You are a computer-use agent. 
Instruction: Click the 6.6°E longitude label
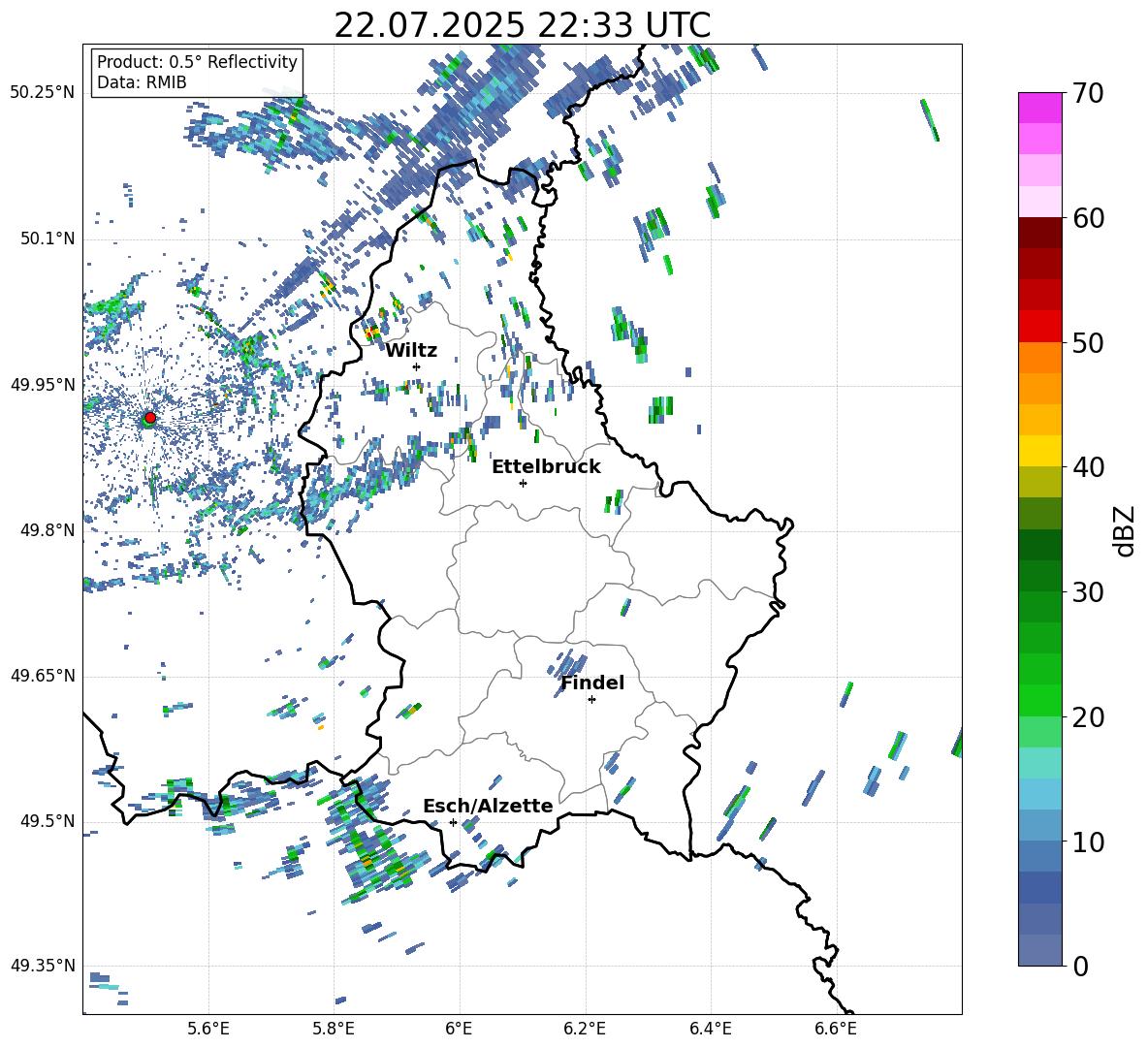pos(836,1029)
